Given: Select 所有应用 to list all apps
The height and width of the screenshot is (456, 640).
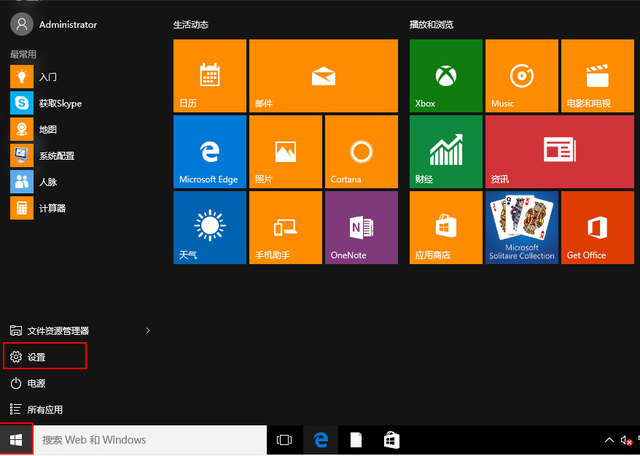Looking at the screenshot, I should pyautogui.click(x=45, y=409).
